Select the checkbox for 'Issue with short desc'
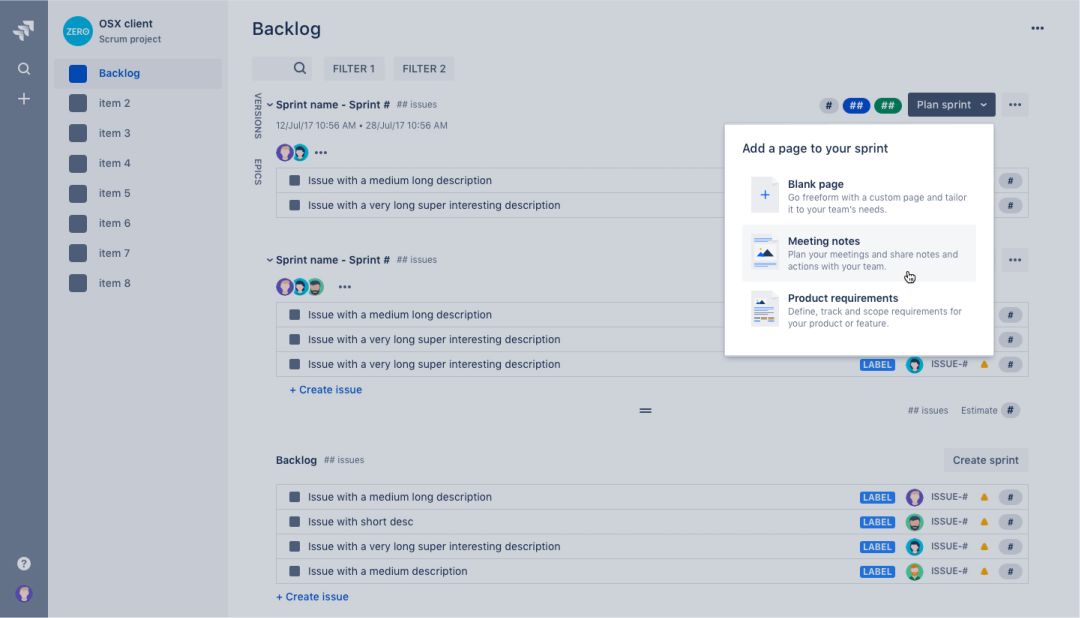The width and height of the screenshot is (1080, 618). tap(295, 522)
